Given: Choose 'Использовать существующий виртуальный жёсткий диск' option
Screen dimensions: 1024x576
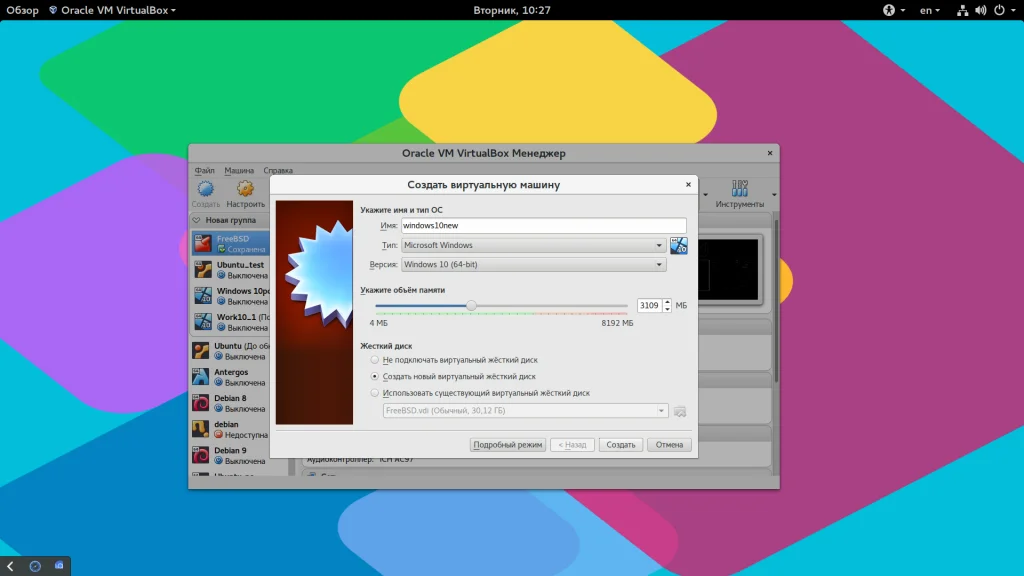Looking at the screenshot, I should pyautogui.click(x=375, y=393).
